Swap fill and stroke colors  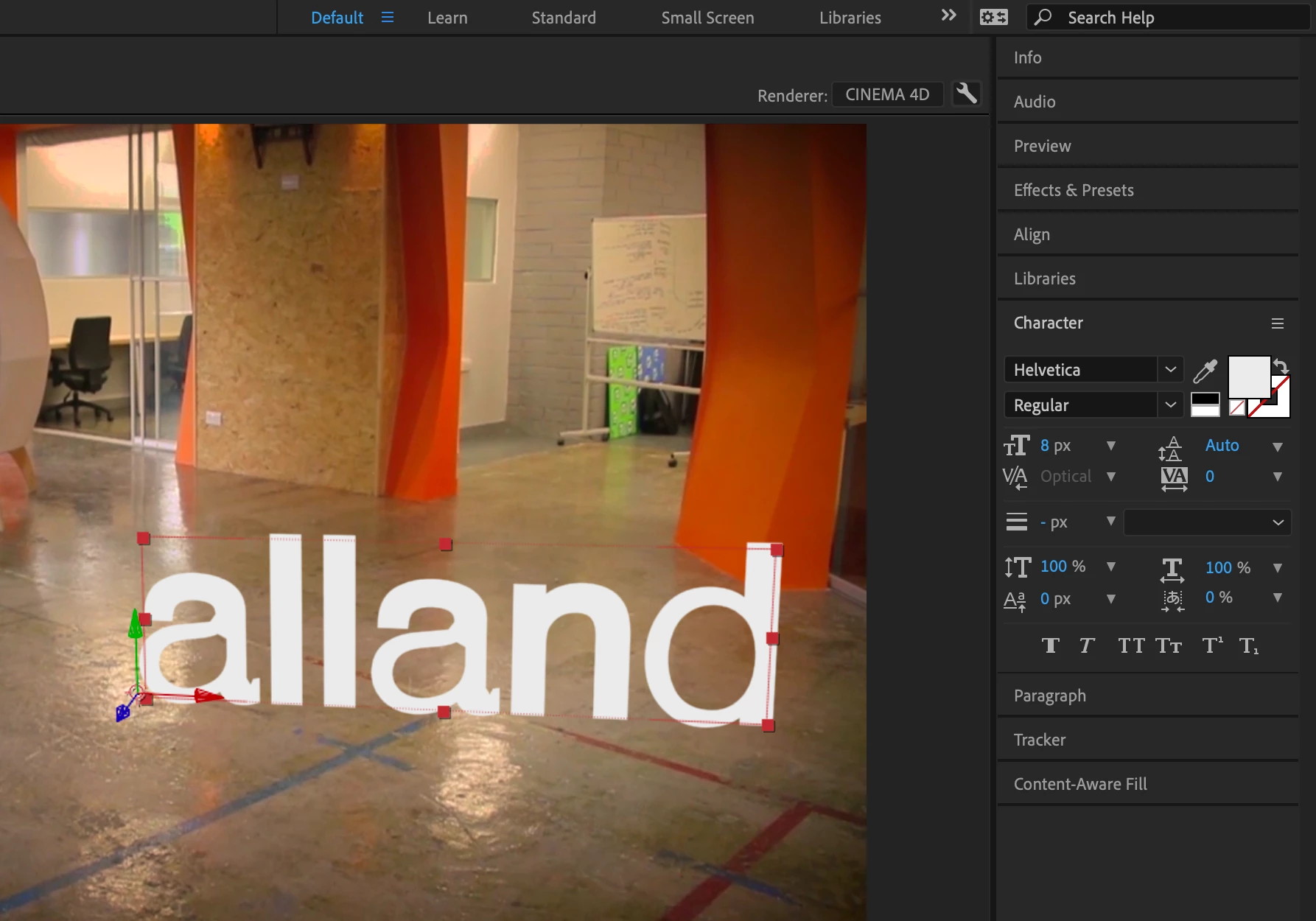tap(1281, 366)
